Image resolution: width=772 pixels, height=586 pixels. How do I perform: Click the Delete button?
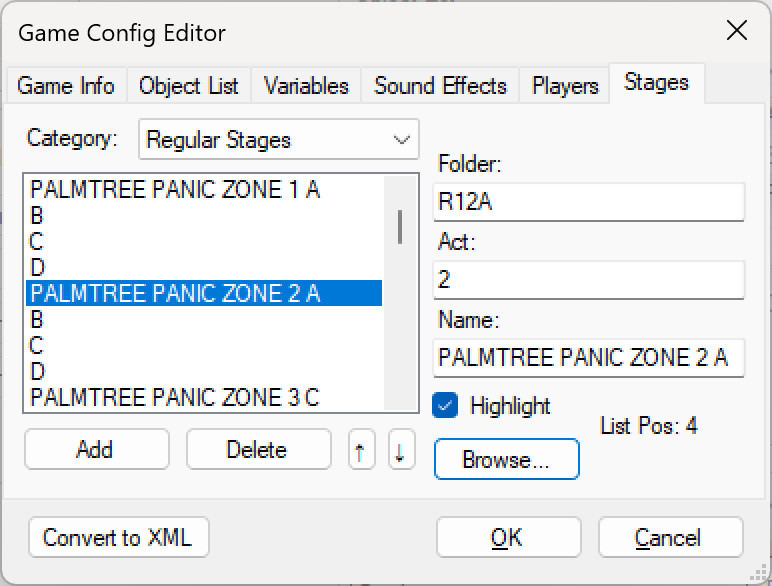258,450
